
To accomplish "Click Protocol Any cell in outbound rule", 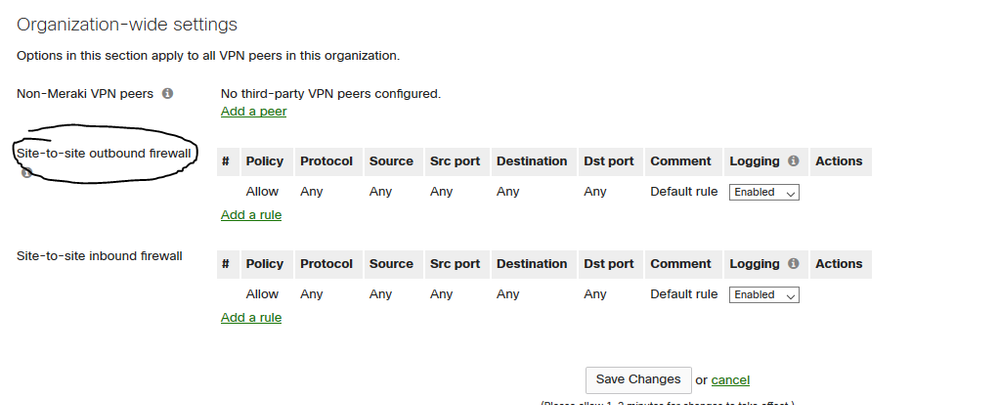I will click(x=311, y=191).
